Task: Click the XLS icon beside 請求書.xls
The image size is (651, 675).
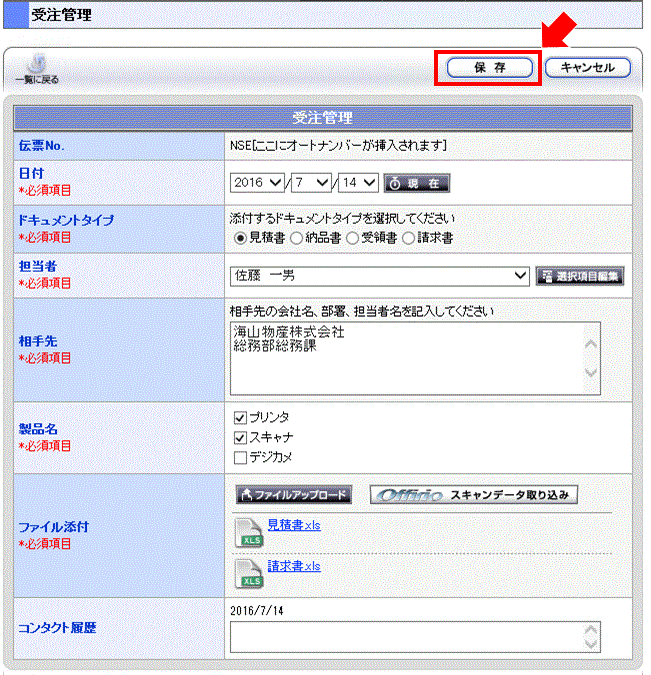Action: 248,572
